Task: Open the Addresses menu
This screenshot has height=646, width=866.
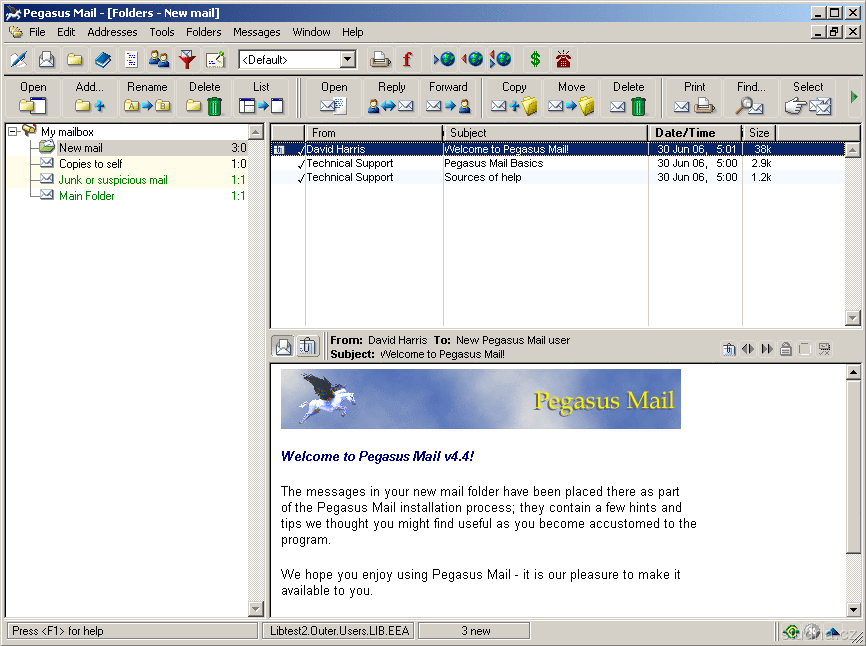Action: pyautogui.click(x=112, y=32)
